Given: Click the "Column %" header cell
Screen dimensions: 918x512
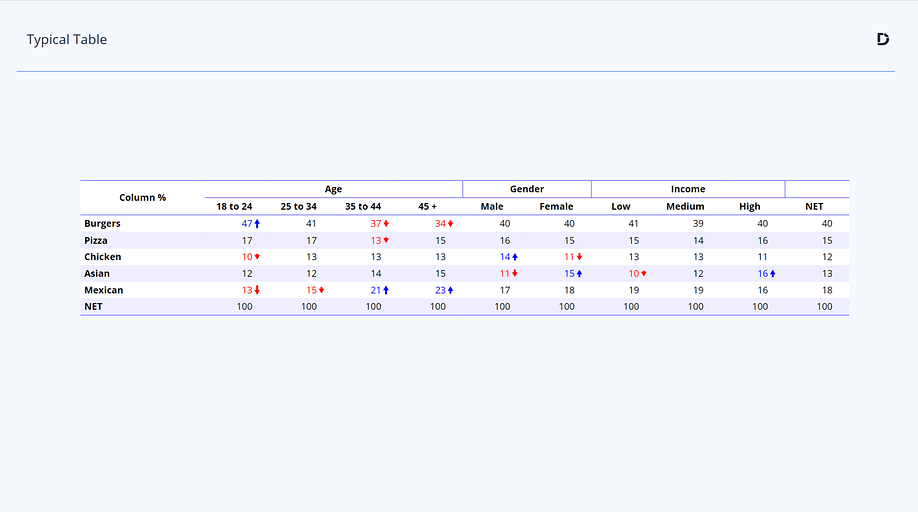Looking at the screenshot, I should tap(142, 197).
